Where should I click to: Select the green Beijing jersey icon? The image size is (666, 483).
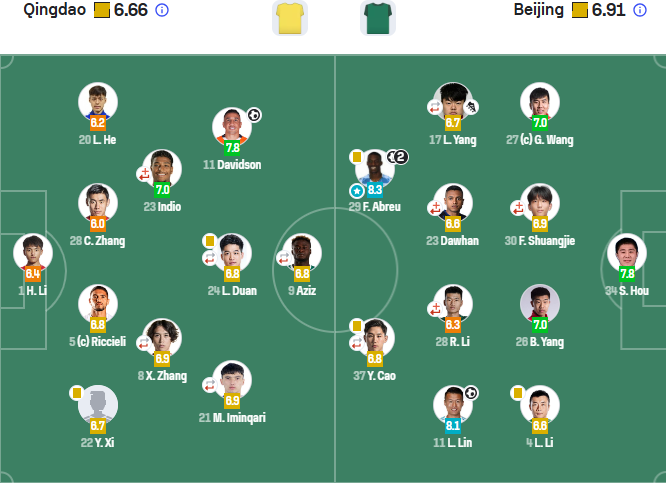pos(378,18)
